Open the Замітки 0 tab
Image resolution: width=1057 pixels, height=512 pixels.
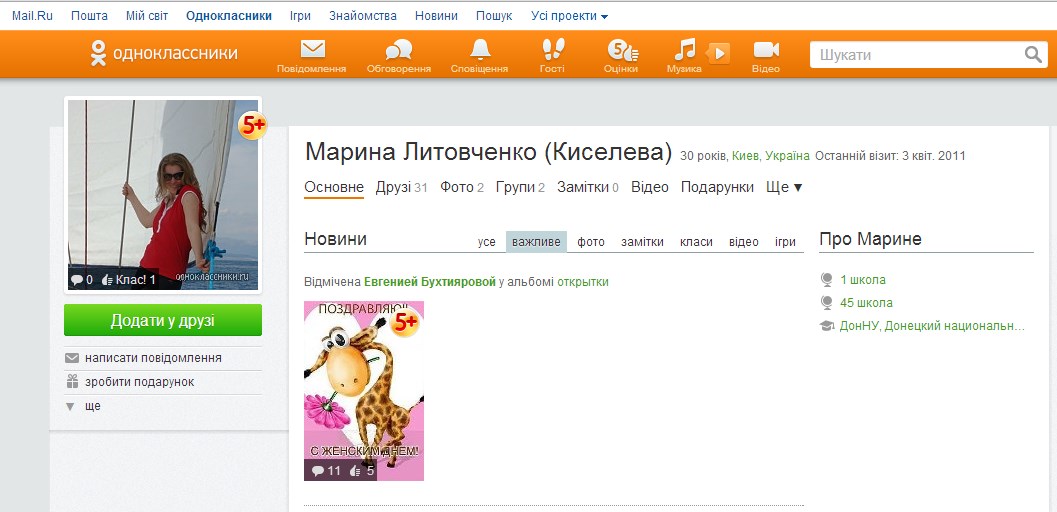pos(588,187)
